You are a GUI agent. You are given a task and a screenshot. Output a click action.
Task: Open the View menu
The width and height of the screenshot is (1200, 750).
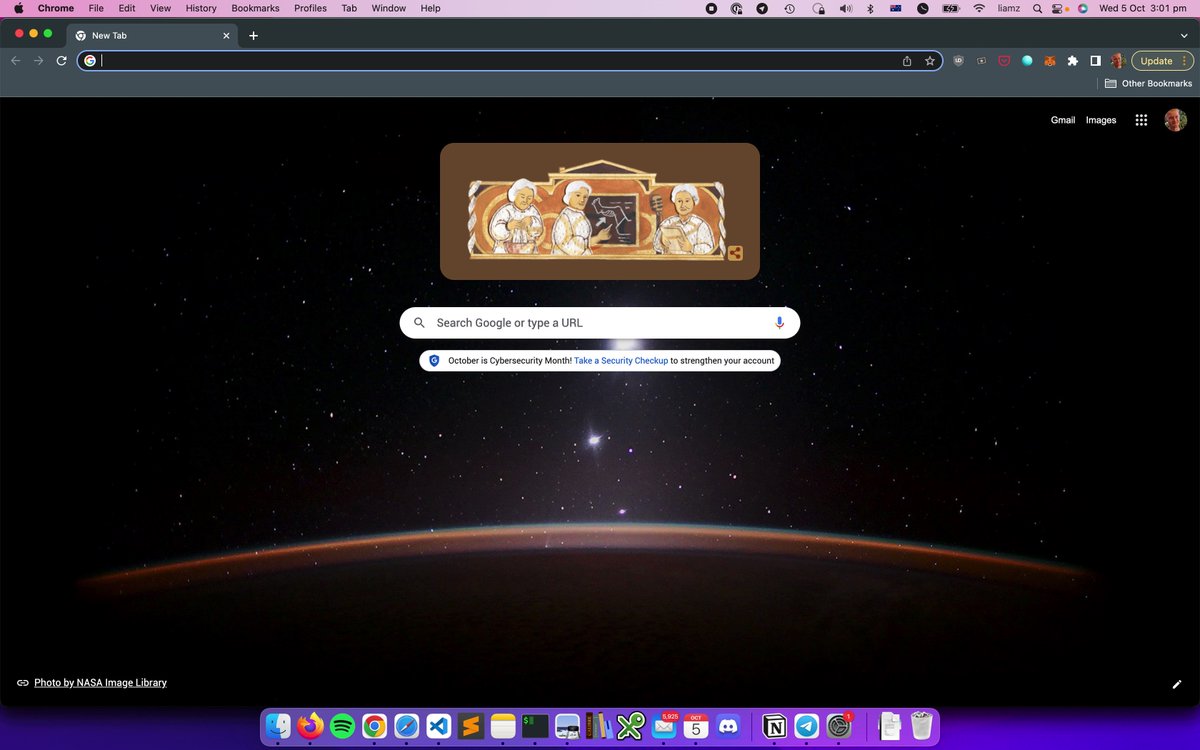(x=160, y=8)
